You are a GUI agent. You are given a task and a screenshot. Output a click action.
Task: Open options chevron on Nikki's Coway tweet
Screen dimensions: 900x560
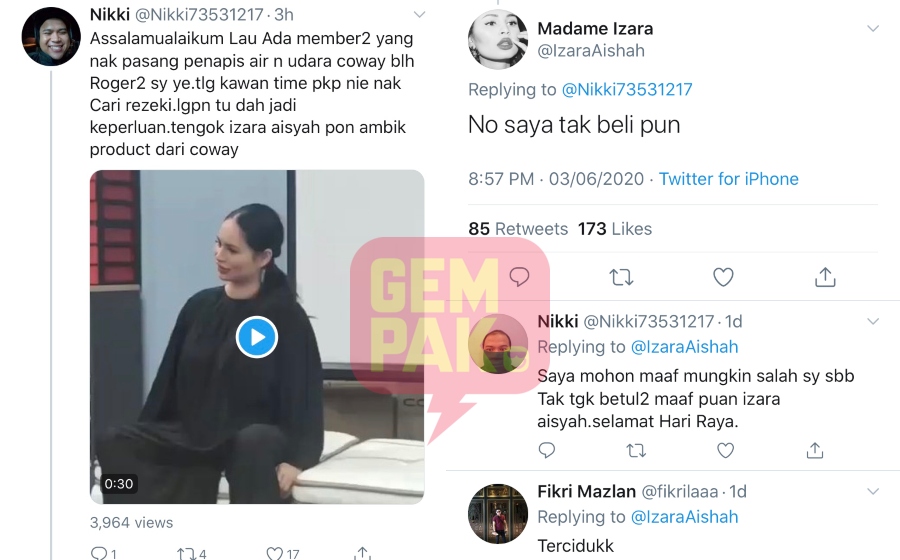pyautogui.click(x=420, y=14)
